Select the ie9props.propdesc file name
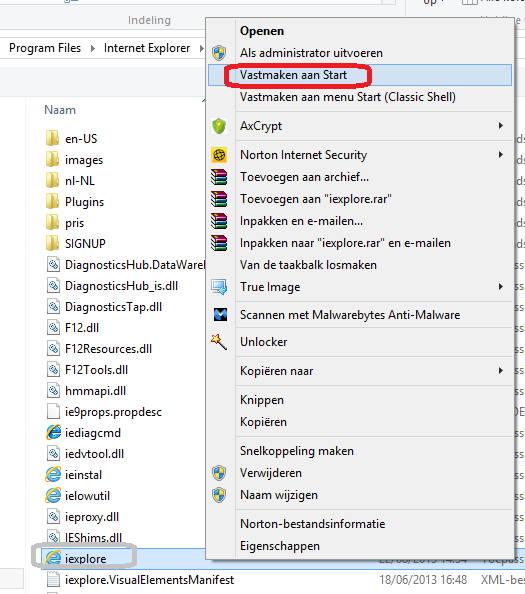The width and height of the screenshot is (525, 594). [x=113, y=412]
